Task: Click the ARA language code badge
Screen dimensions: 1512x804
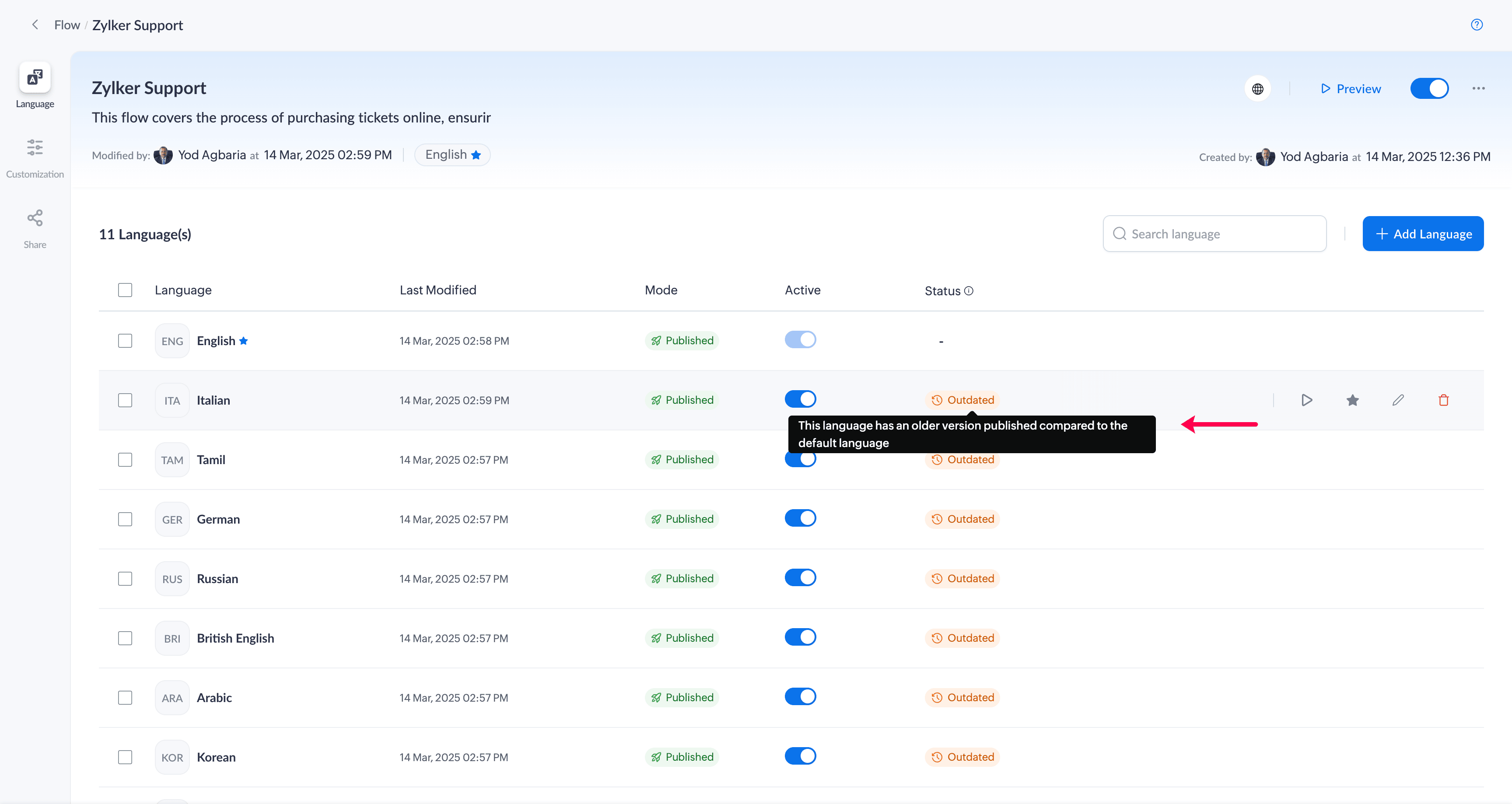Action: point(172,698)
